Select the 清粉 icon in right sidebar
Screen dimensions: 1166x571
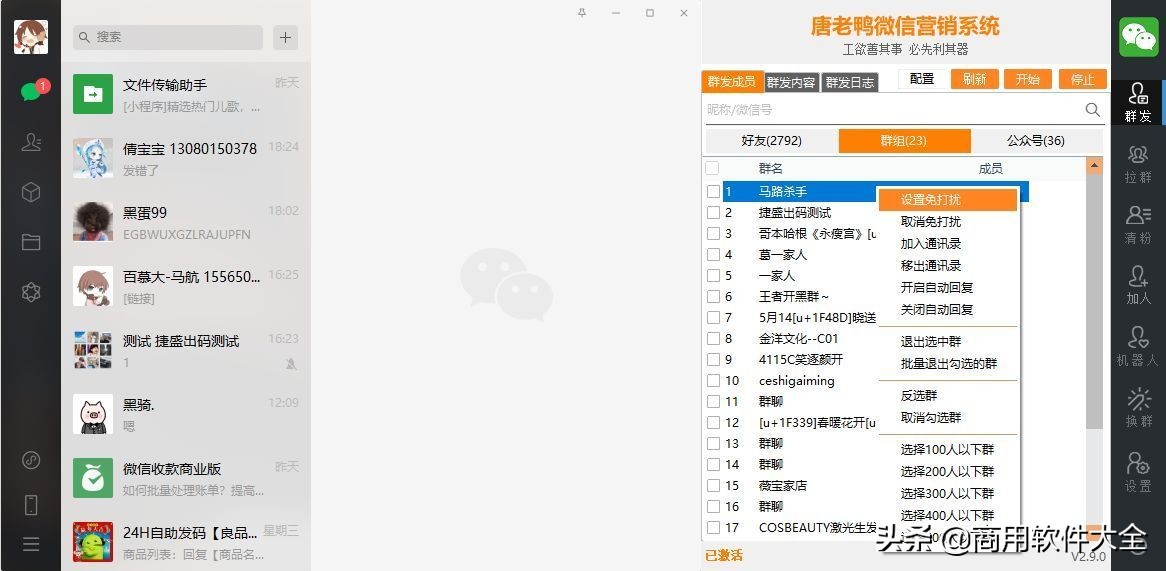1138,225
